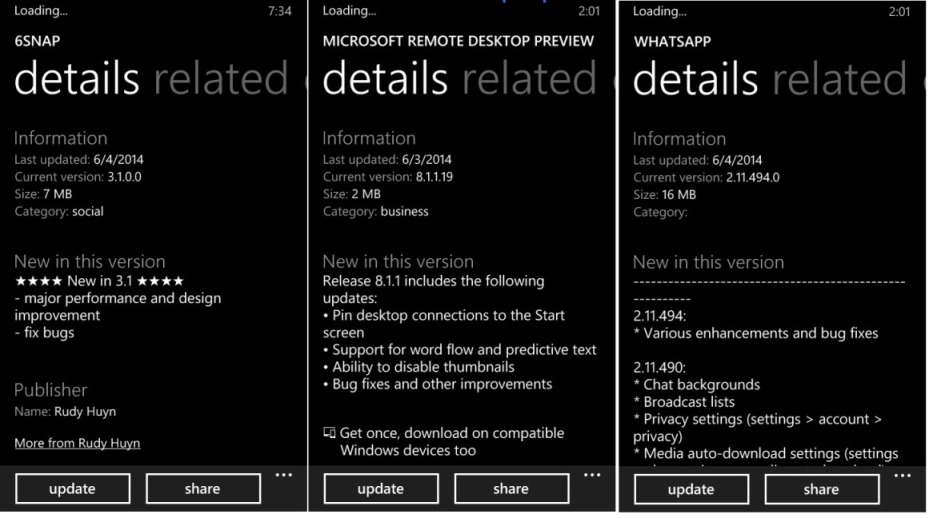Tap update button for WhatsApp
Image resolution: width=933 pixels, height=518 pixels.
(x=691, y=489)
